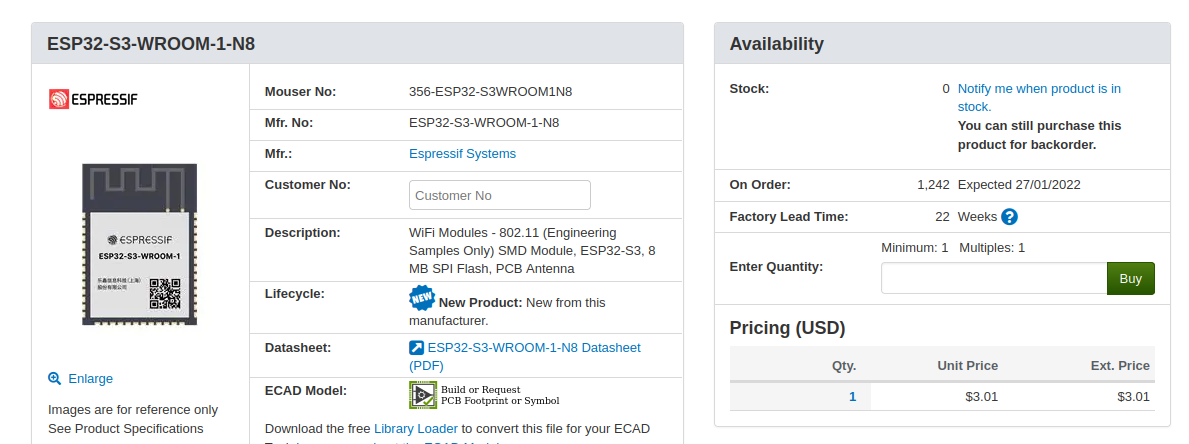This screenshot has width=1189, height=444.
Task: Click Images are for reference only note
Action: (133, 410)
